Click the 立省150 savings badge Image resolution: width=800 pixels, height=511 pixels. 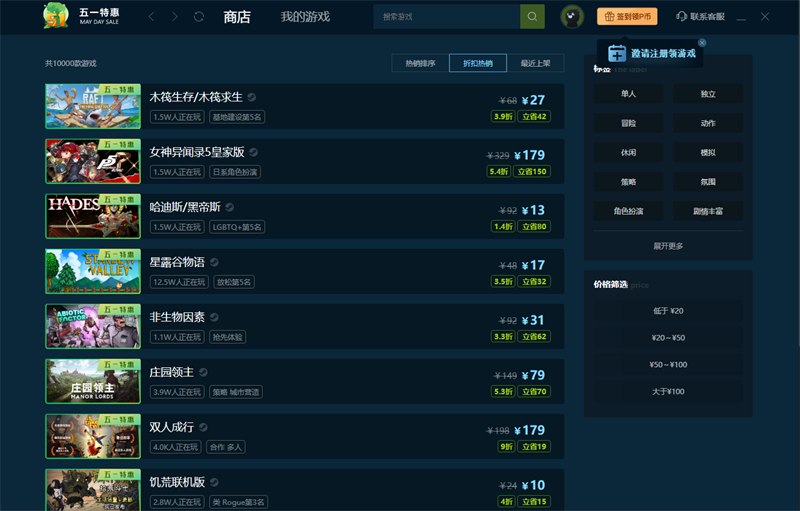click(x=532, y=172)
